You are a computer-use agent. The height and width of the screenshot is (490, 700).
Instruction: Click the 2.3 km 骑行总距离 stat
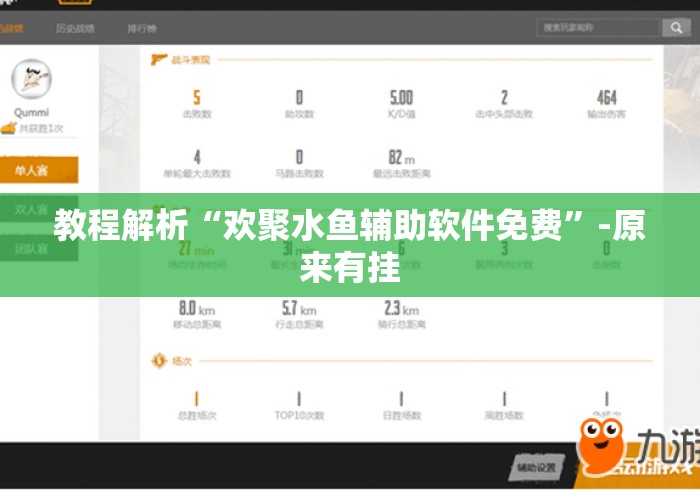(401, 315)
